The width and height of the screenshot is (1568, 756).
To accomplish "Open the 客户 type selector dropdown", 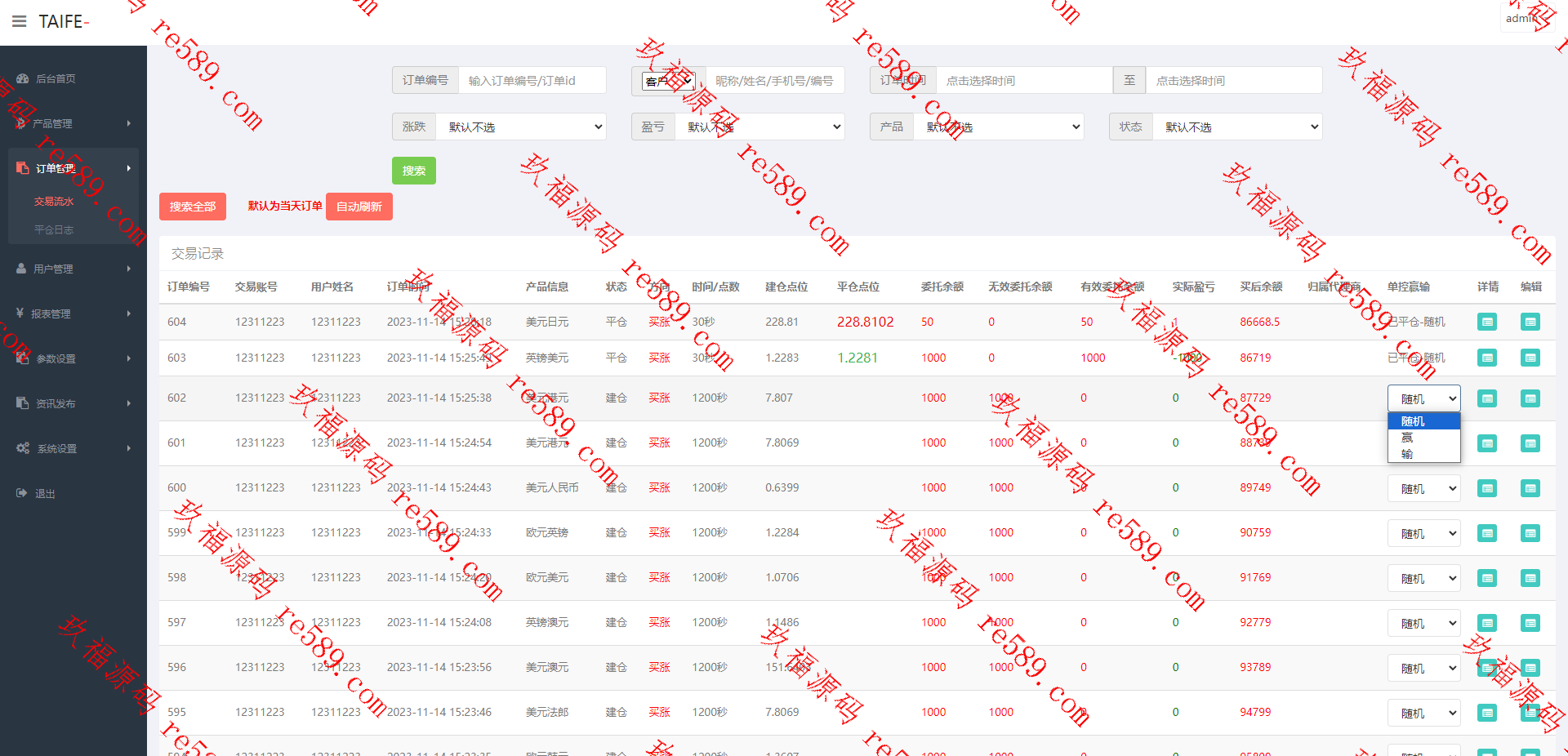I will [668, 81].
